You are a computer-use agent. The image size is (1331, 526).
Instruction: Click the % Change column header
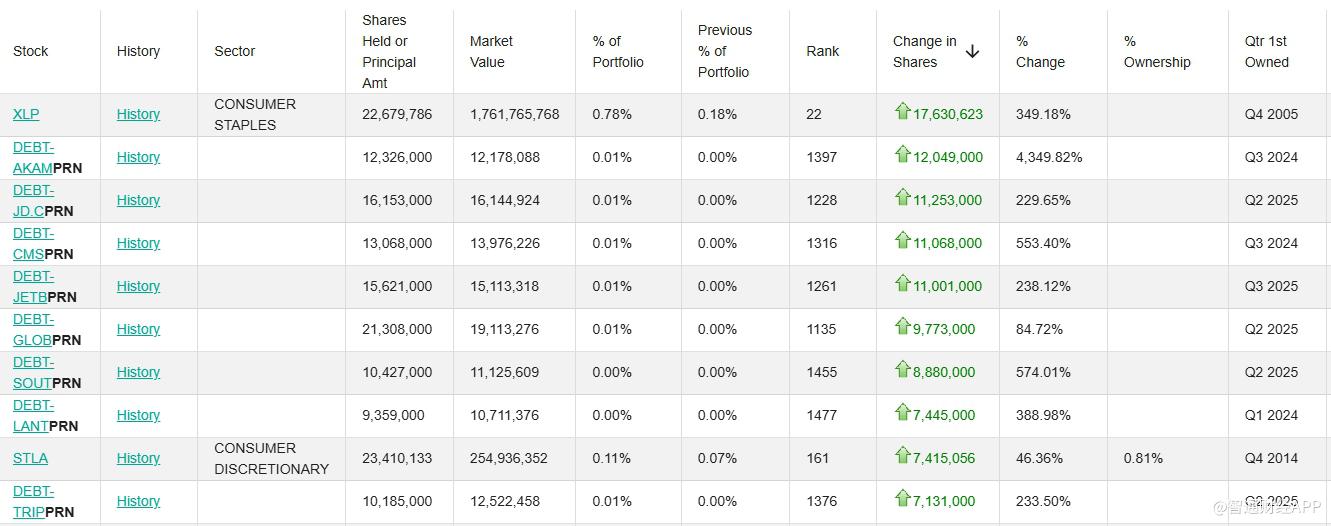(x=1040, y=52)
